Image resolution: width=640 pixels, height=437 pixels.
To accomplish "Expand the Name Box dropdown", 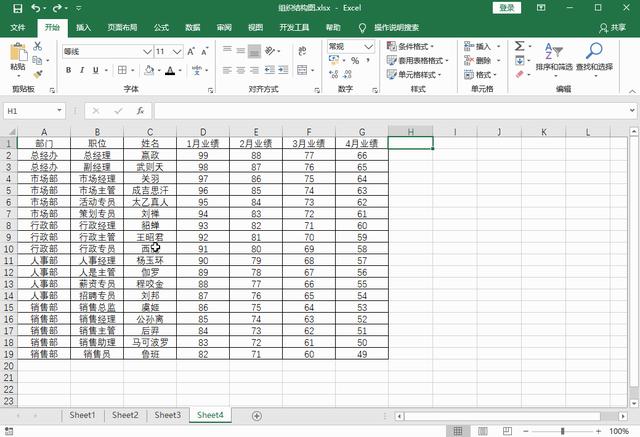I will tap(60, 111).
